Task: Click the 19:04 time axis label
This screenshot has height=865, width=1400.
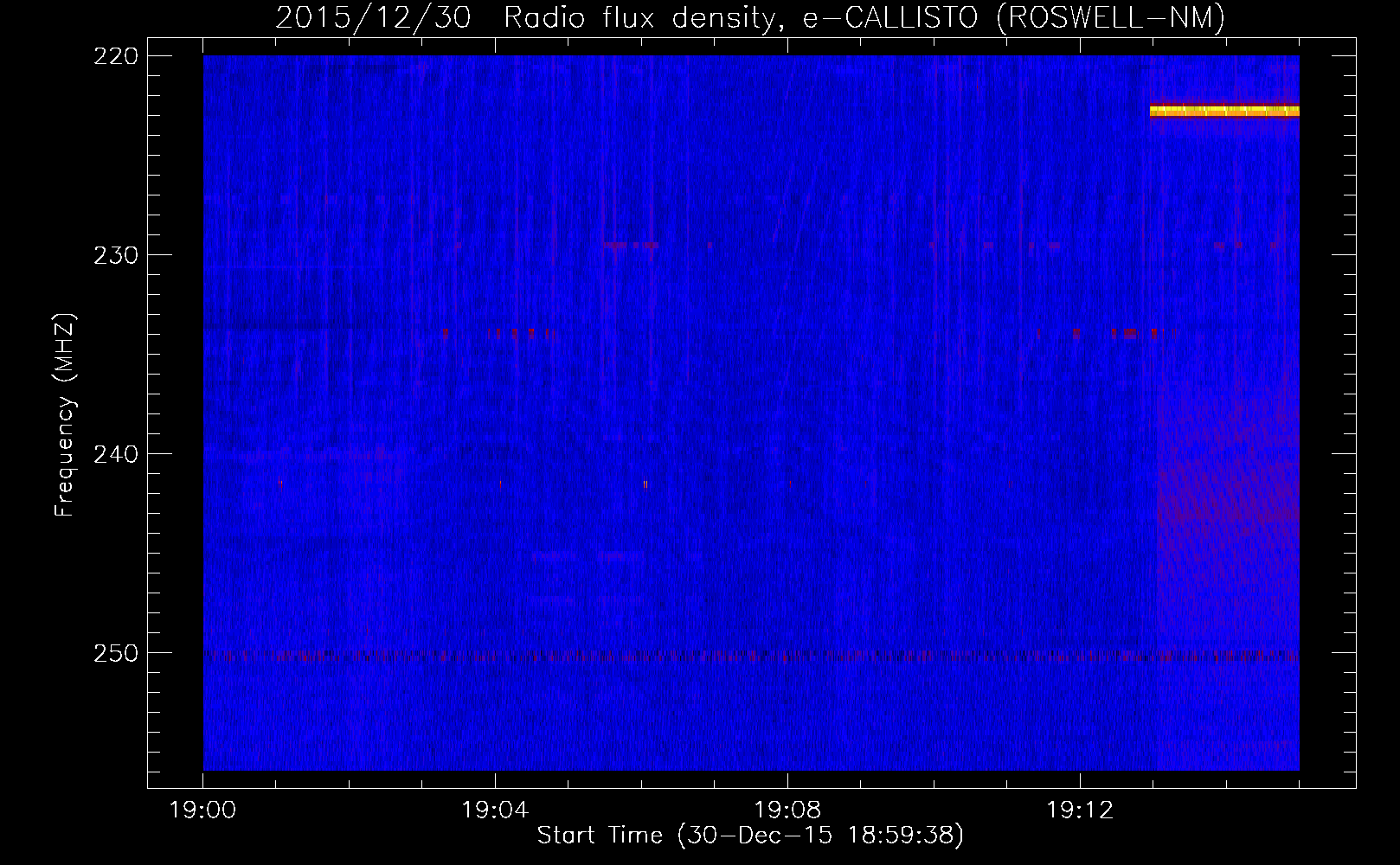Action: (495, 811)
